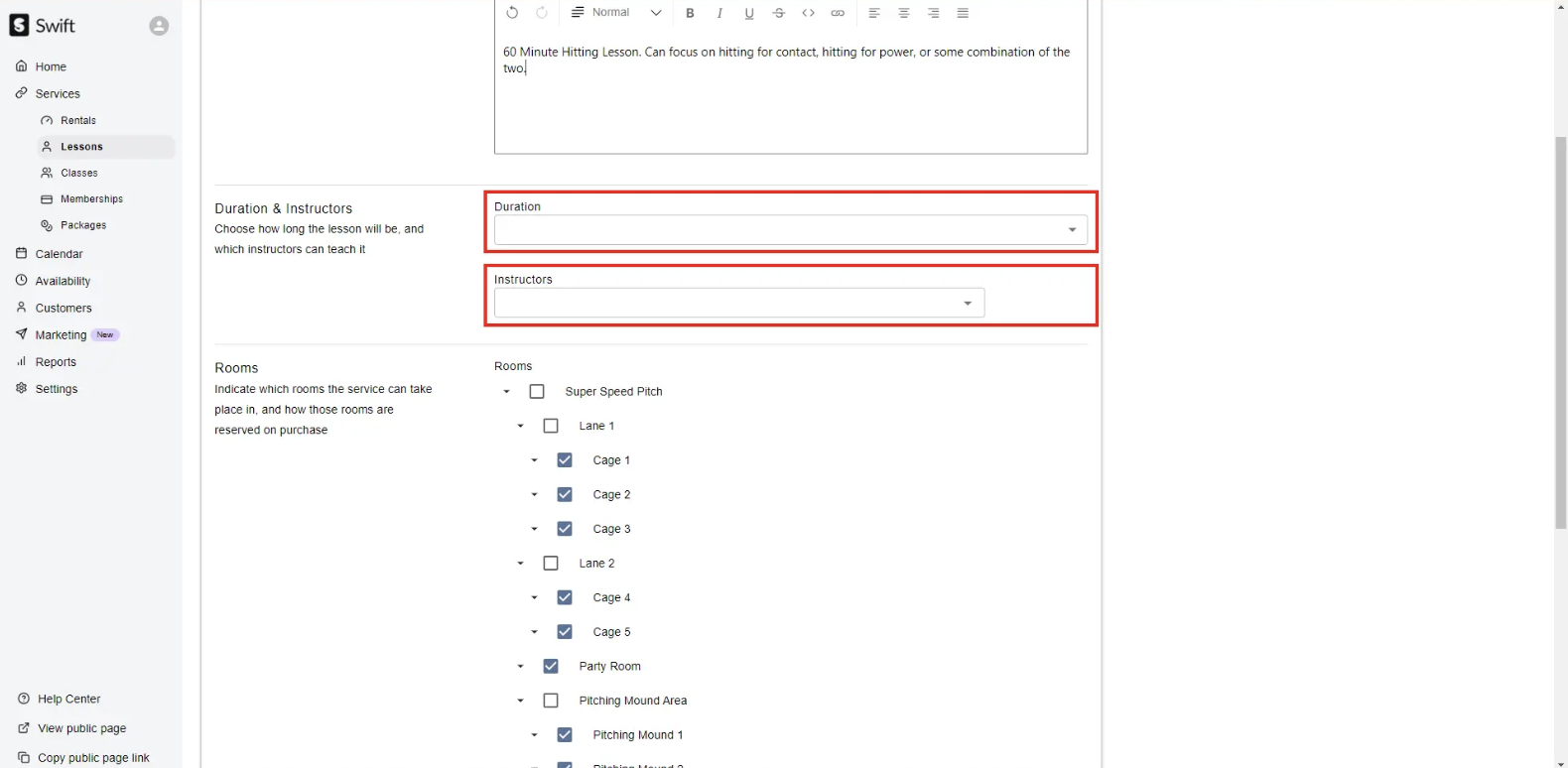Viewport: 1568px width, 768px height.
Task: Toggle underline formatting
Action: pyautogui.click(x=749, y=13)
